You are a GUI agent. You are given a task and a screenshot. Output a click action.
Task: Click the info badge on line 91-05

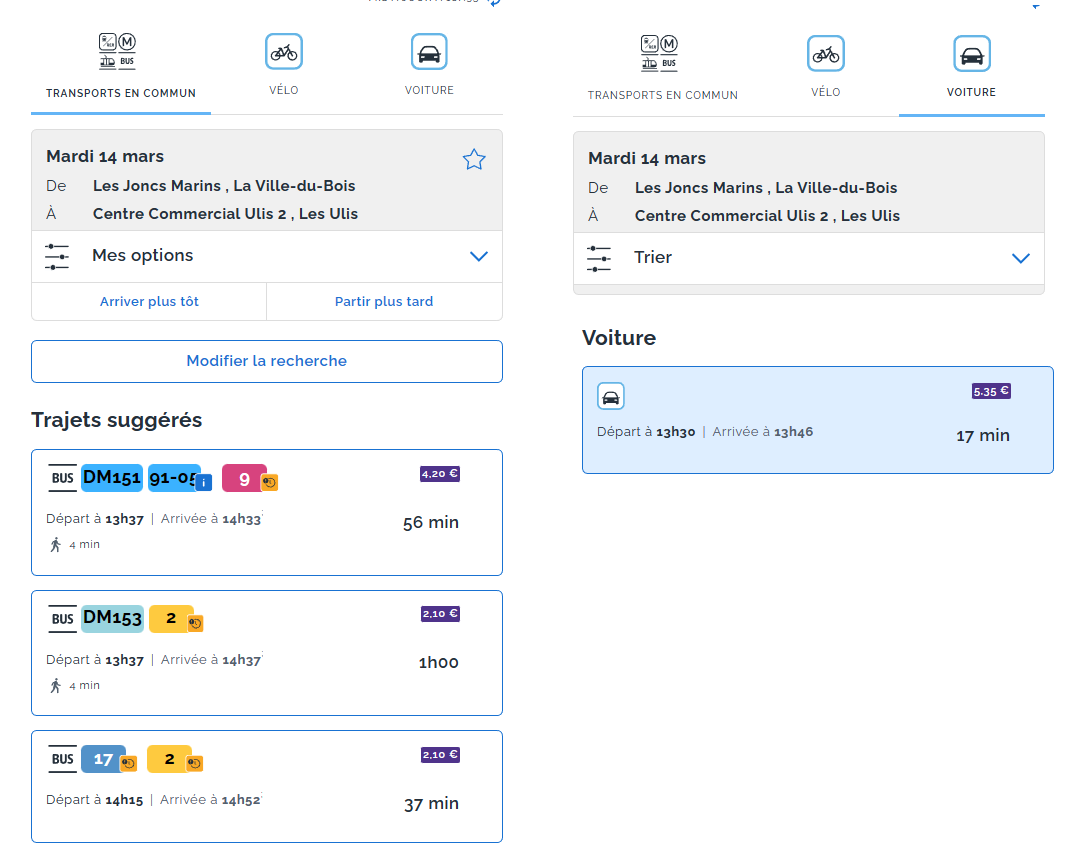(x=204, y=483)
